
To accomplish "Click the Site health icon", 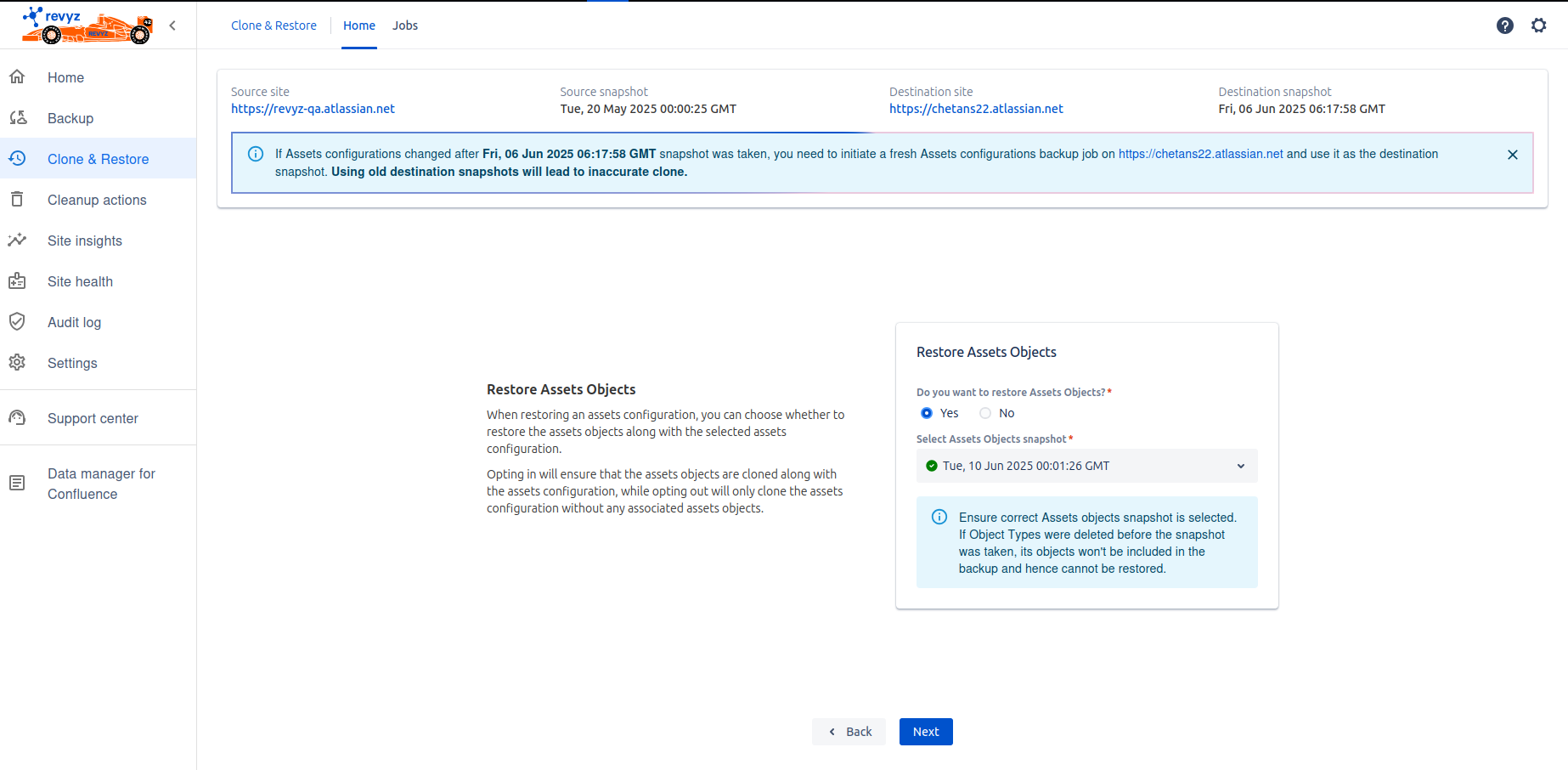I will (x=17, y=281).
